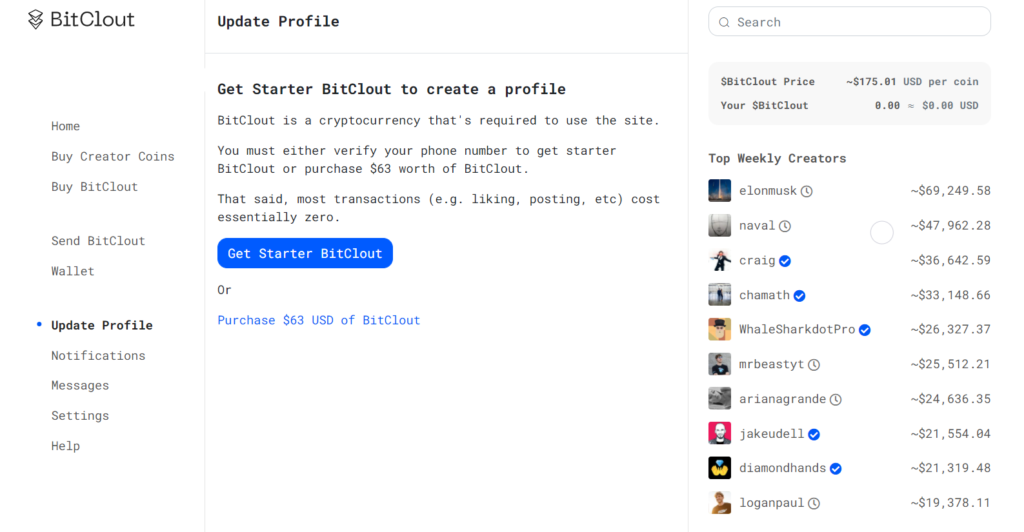This screenshot has width=1024, height=532.
Task: Select Send BitClout in the sidebar
Action: click(x=98, y=241)
